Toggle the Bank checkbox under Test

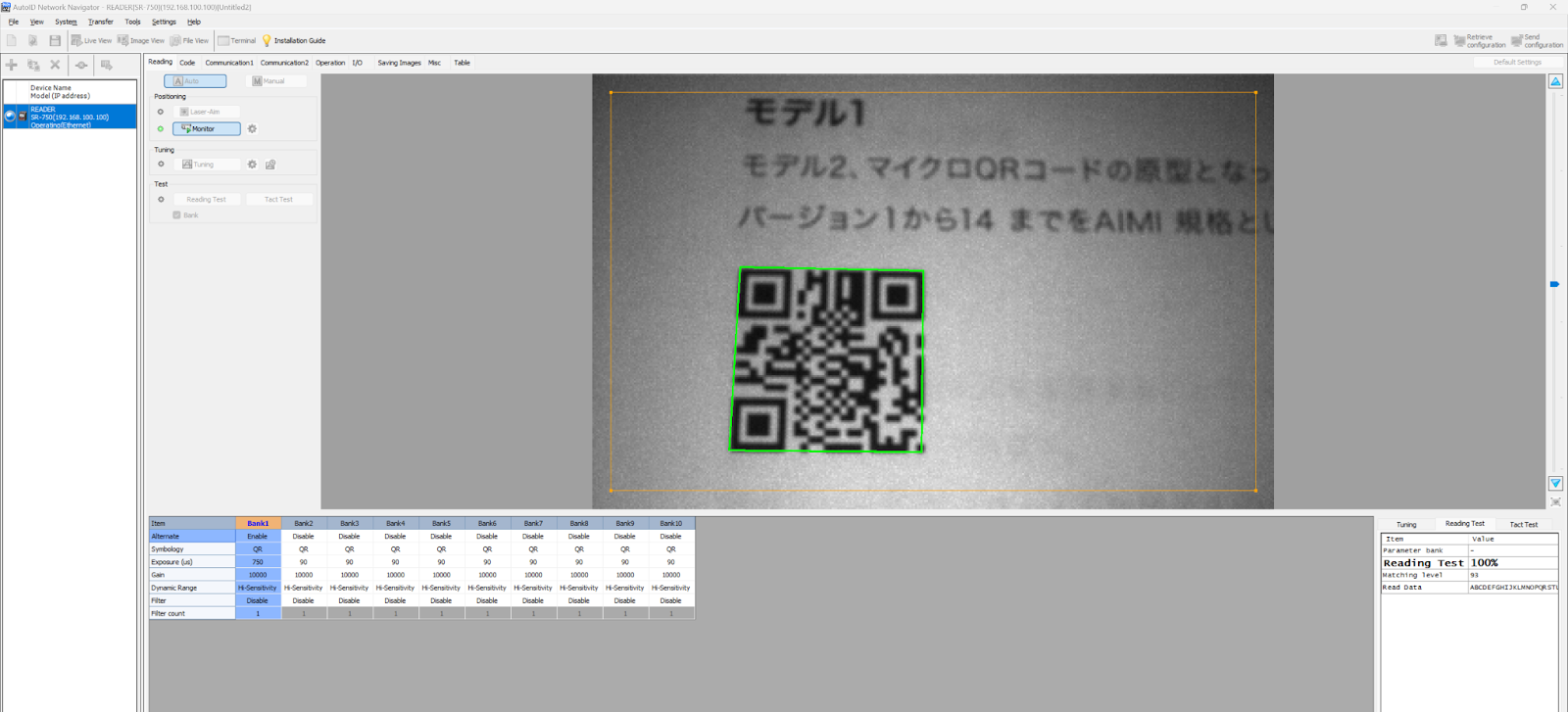coord(176,215)
